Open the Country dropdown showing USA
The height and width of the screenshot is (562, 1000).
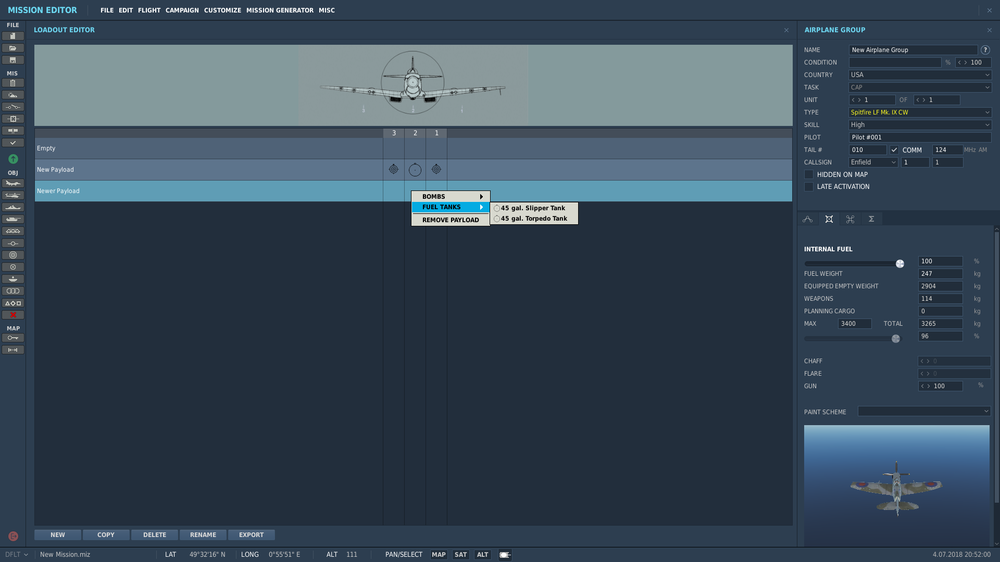pos(920,75)
